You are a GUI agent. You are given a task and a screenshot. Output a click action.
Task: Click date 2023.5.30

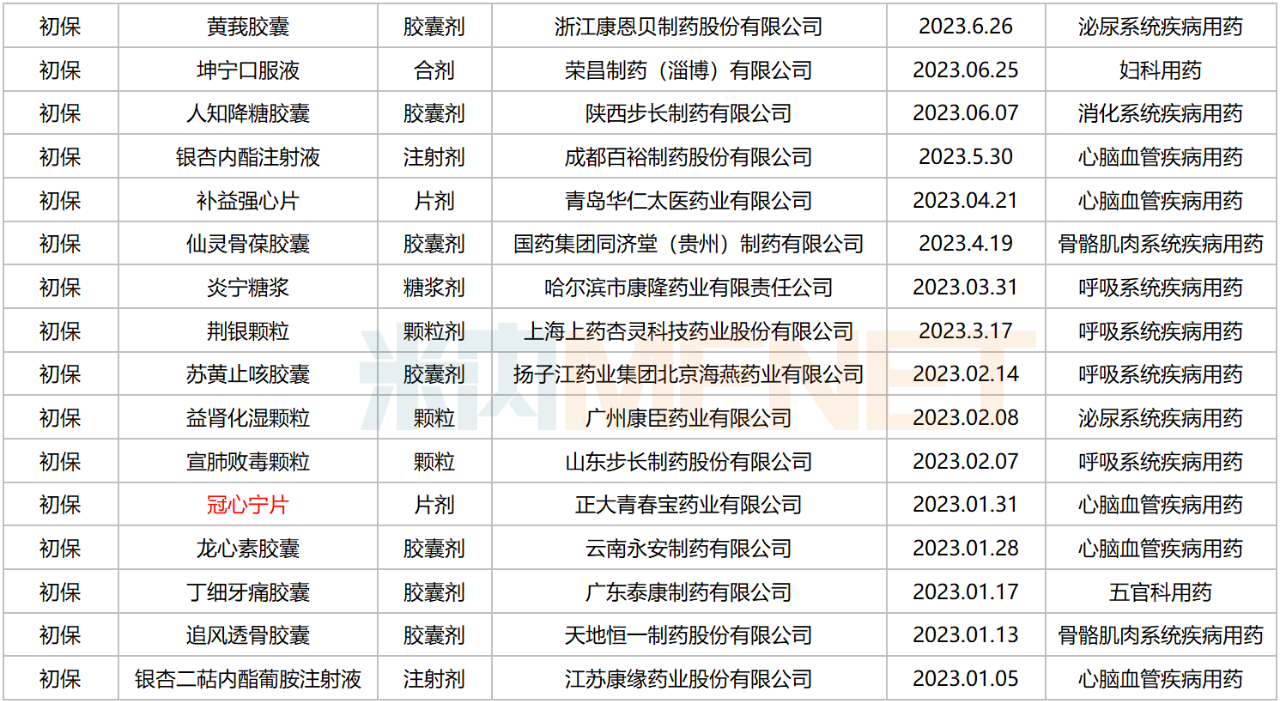click(x=966, y=157)
